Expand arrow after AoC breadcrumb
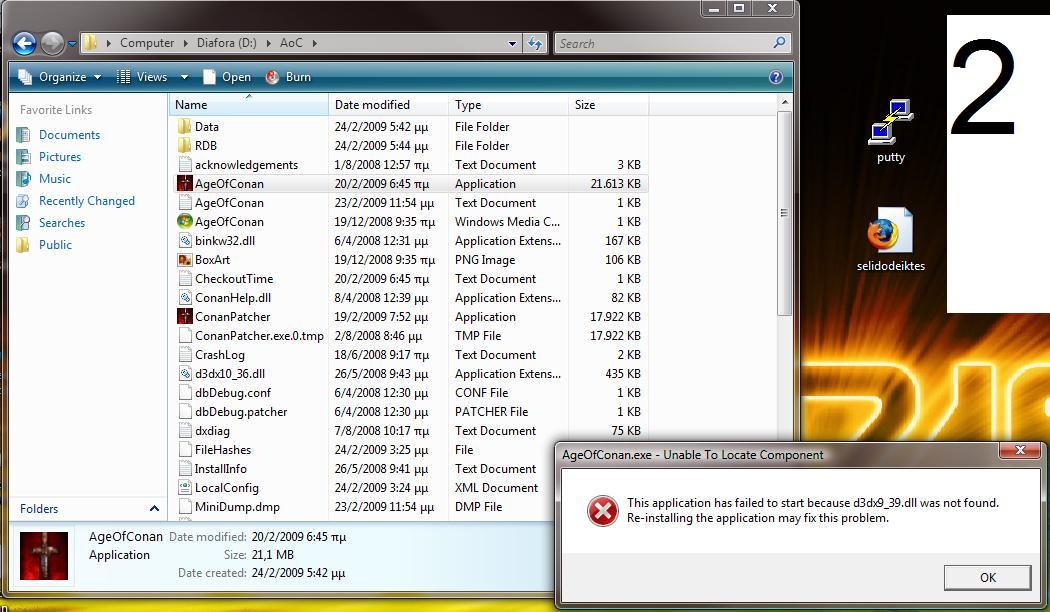This screenshot has height=612, width=1050. click(x=314, y=43)
